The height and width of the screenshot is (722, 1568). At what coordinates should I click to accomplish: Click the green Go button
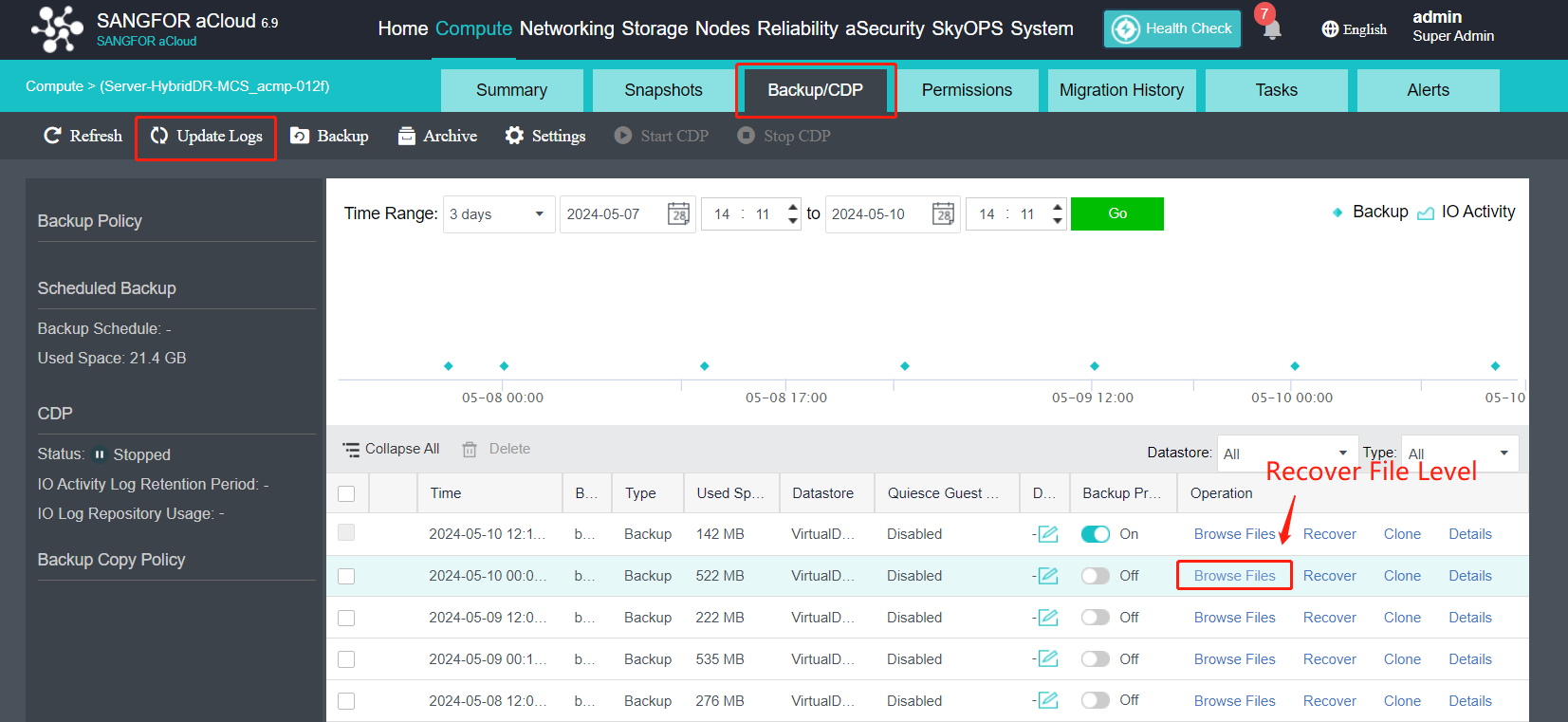[1117, 213]
